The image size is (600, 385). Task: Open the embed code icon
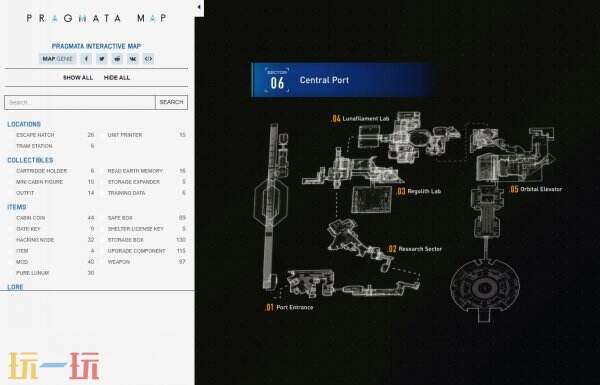148,59
